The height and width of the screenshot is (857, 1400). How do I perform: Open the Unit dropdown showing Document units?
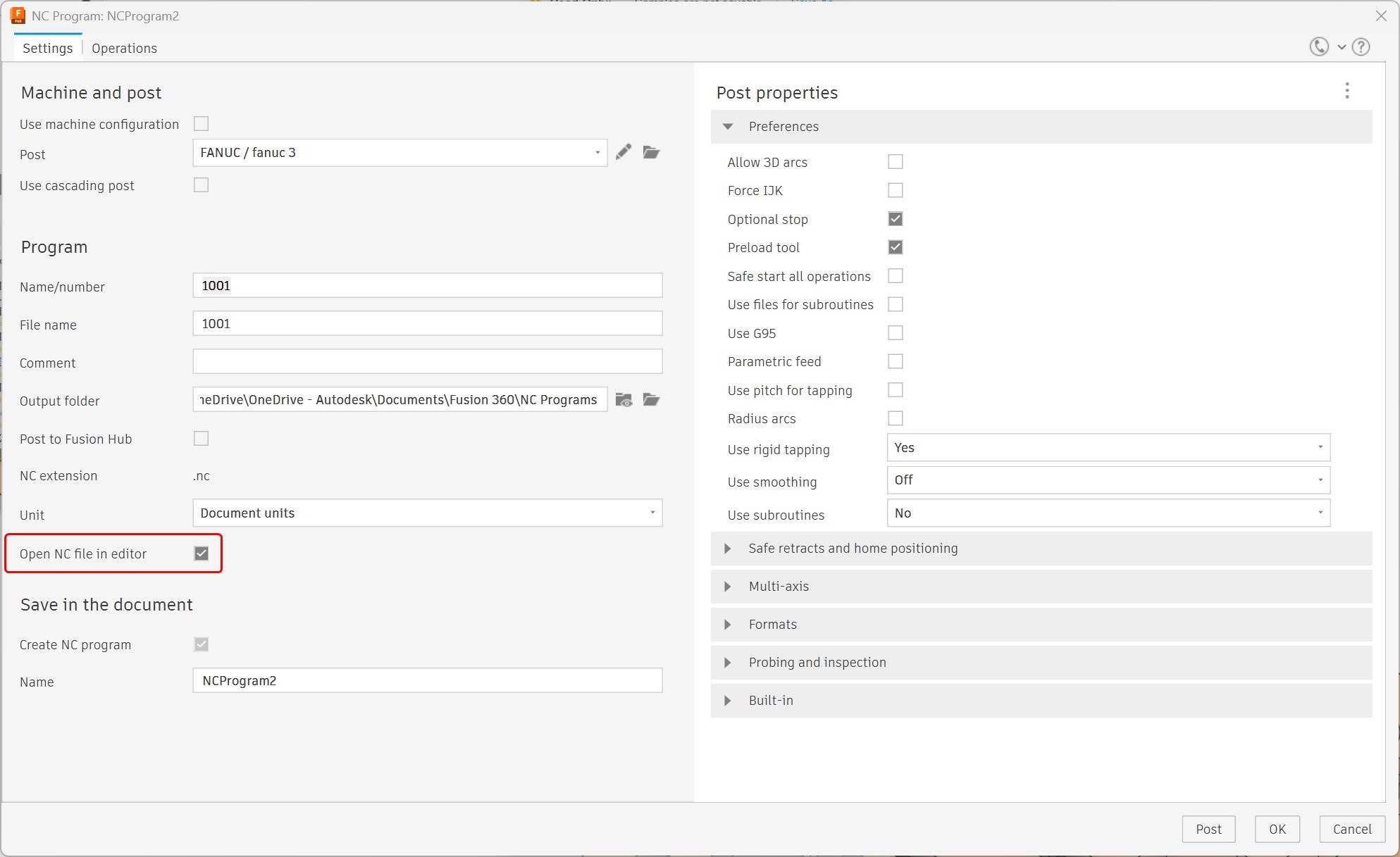[x=427, y=513]
